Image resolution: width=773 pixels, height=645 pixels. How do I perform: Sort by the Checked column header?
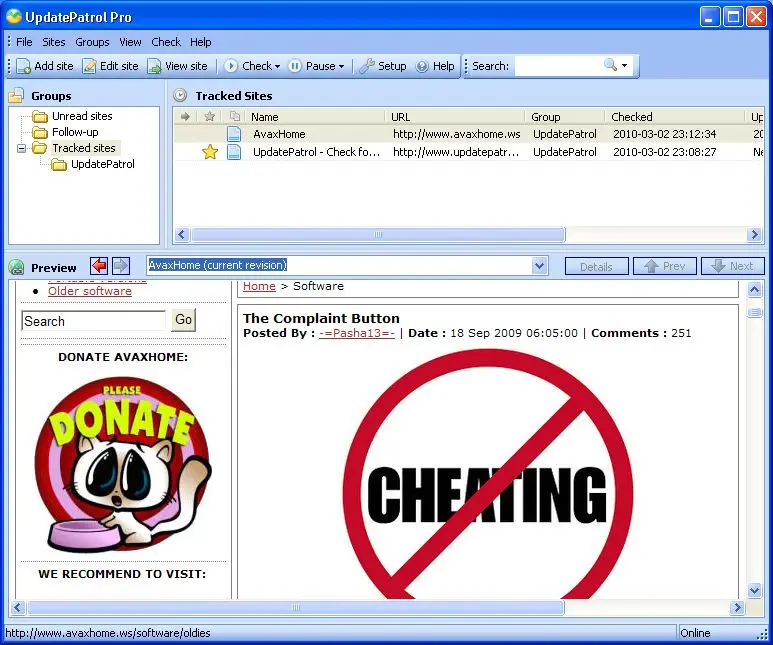[x=675, y=117]
